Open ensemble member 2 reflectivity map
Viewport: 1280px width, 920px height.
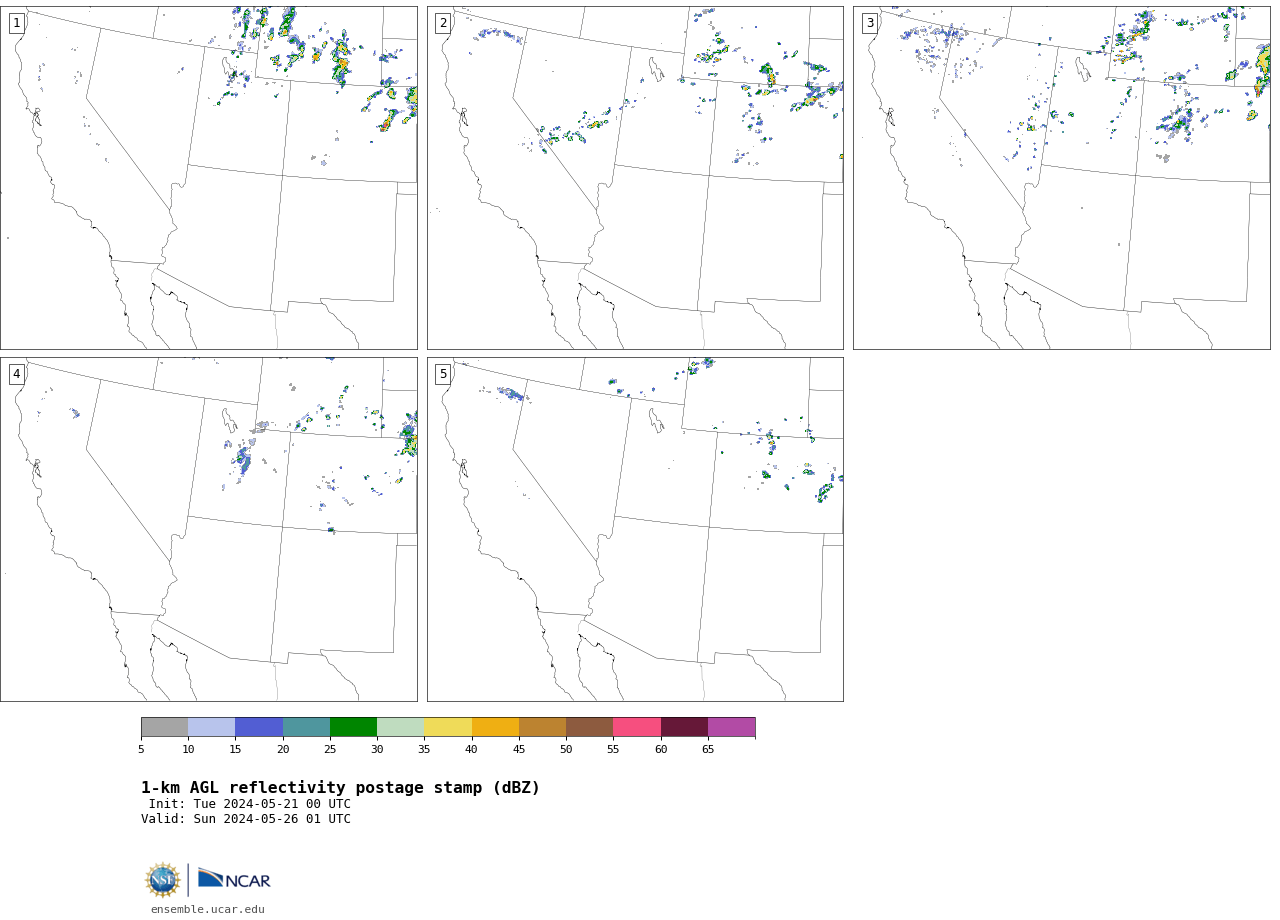point(635,178)
